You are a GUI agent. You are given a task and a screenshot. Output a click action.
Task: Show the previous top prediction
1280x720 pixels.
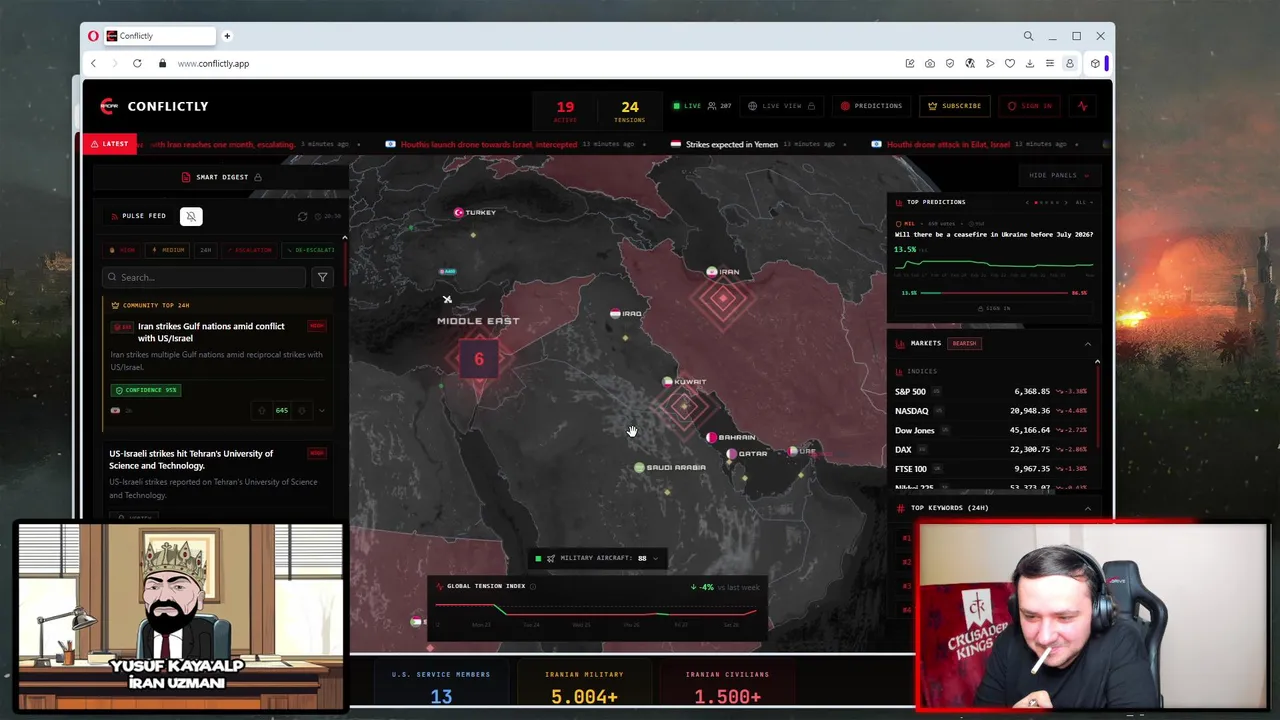(1027, 202)
